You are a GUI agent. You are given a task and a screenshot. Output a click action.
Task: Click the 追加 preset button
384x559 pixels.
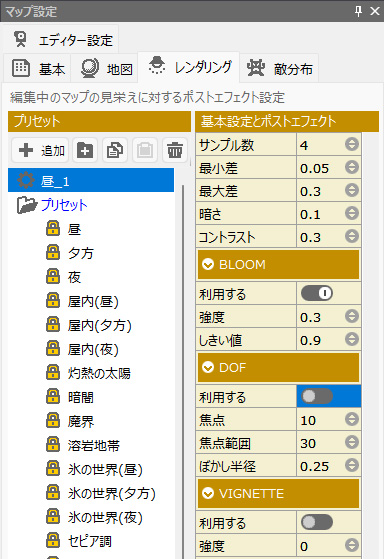(x=41, y=150)
